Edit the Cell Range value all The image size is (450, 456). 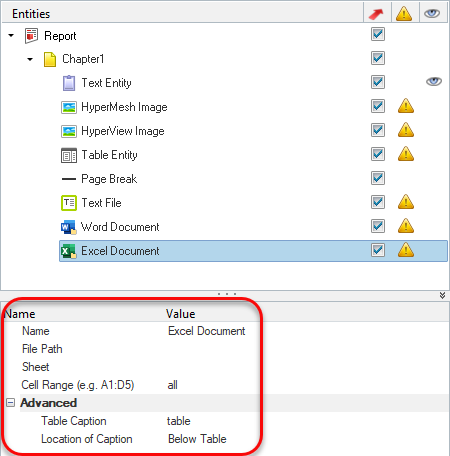coord(173,385)
